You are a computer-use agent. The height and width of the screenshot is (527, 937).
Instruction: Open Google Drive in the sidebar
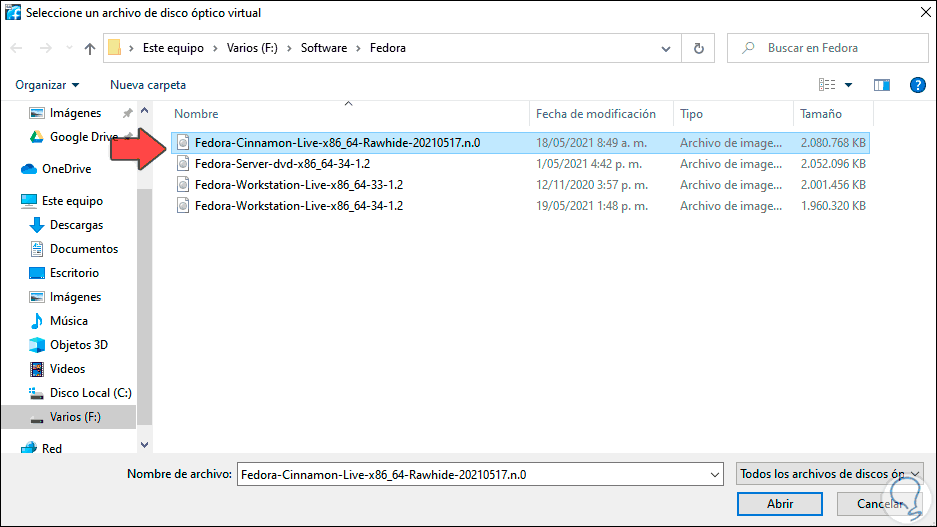(x=83, y=137)
